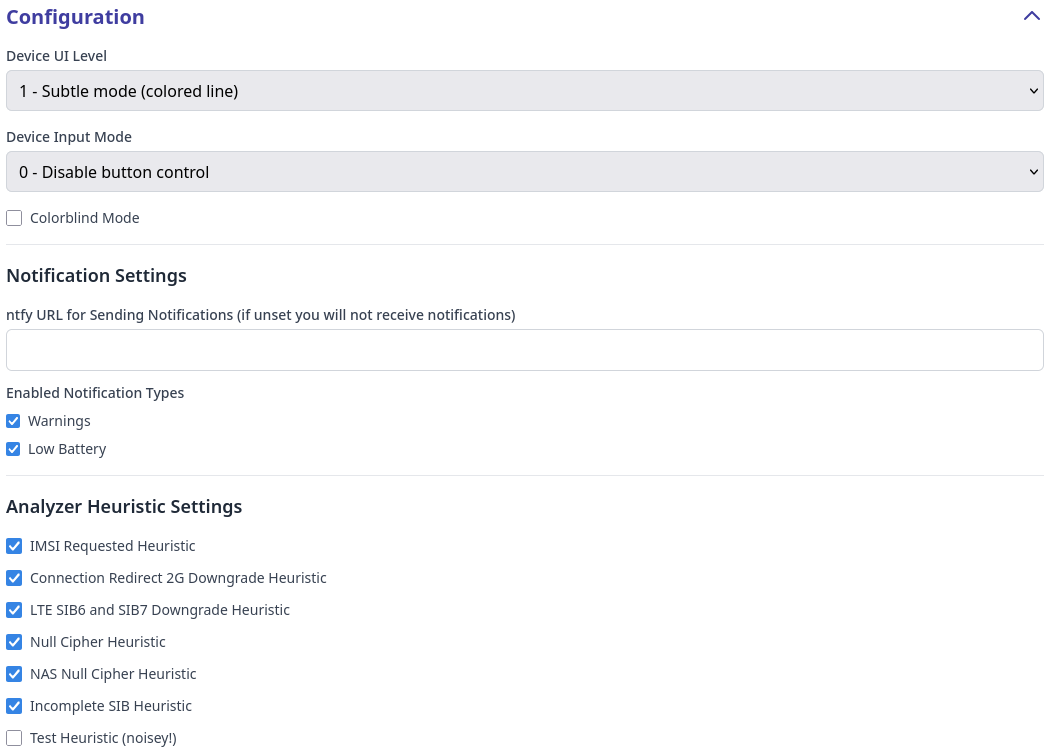Disable the Null Cipher Heuristic

[14, 641]
